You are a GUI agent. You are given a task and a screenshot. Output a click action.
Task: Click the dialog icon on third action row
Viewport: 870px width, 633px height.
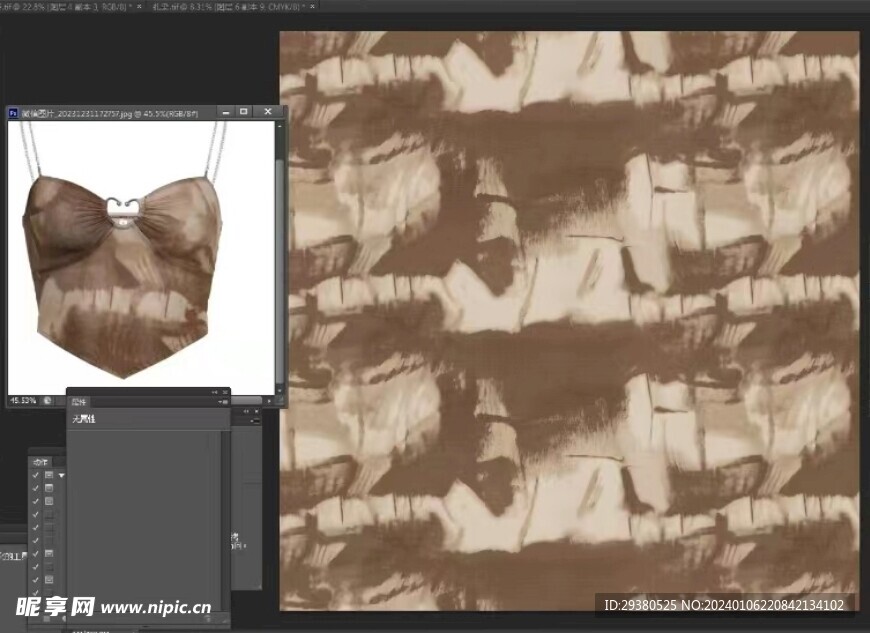tap(49, 501)
